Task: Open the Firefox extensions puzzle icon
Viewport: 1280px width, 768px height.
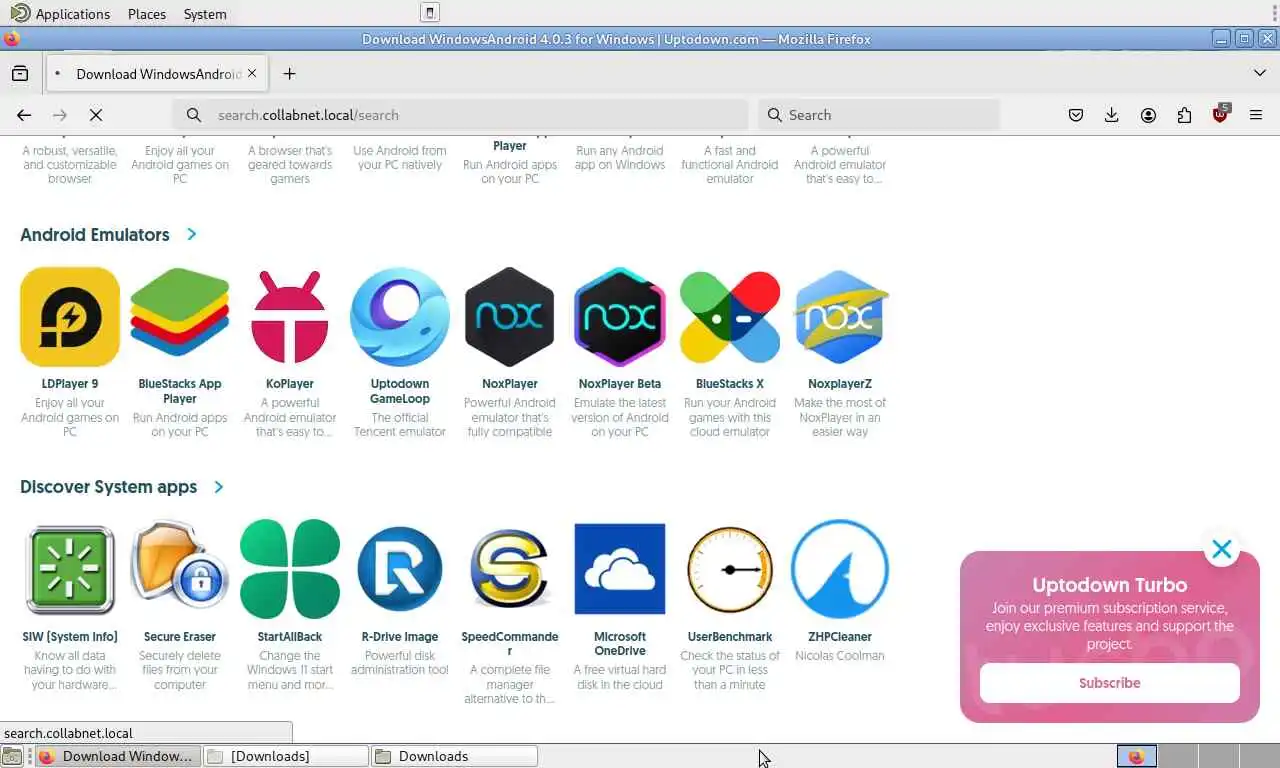Action: (1184, 115)
